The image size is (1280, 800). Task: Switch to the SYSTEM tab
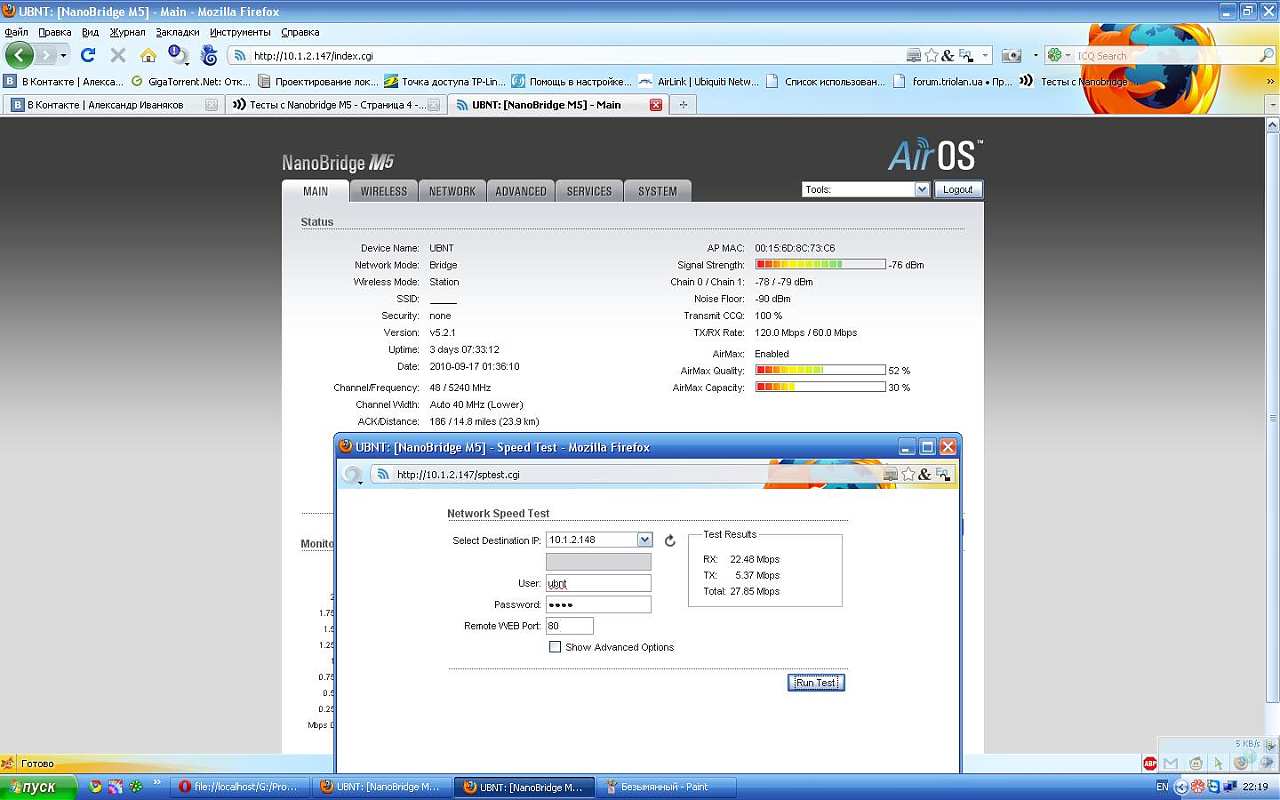(x=658, y=191)
